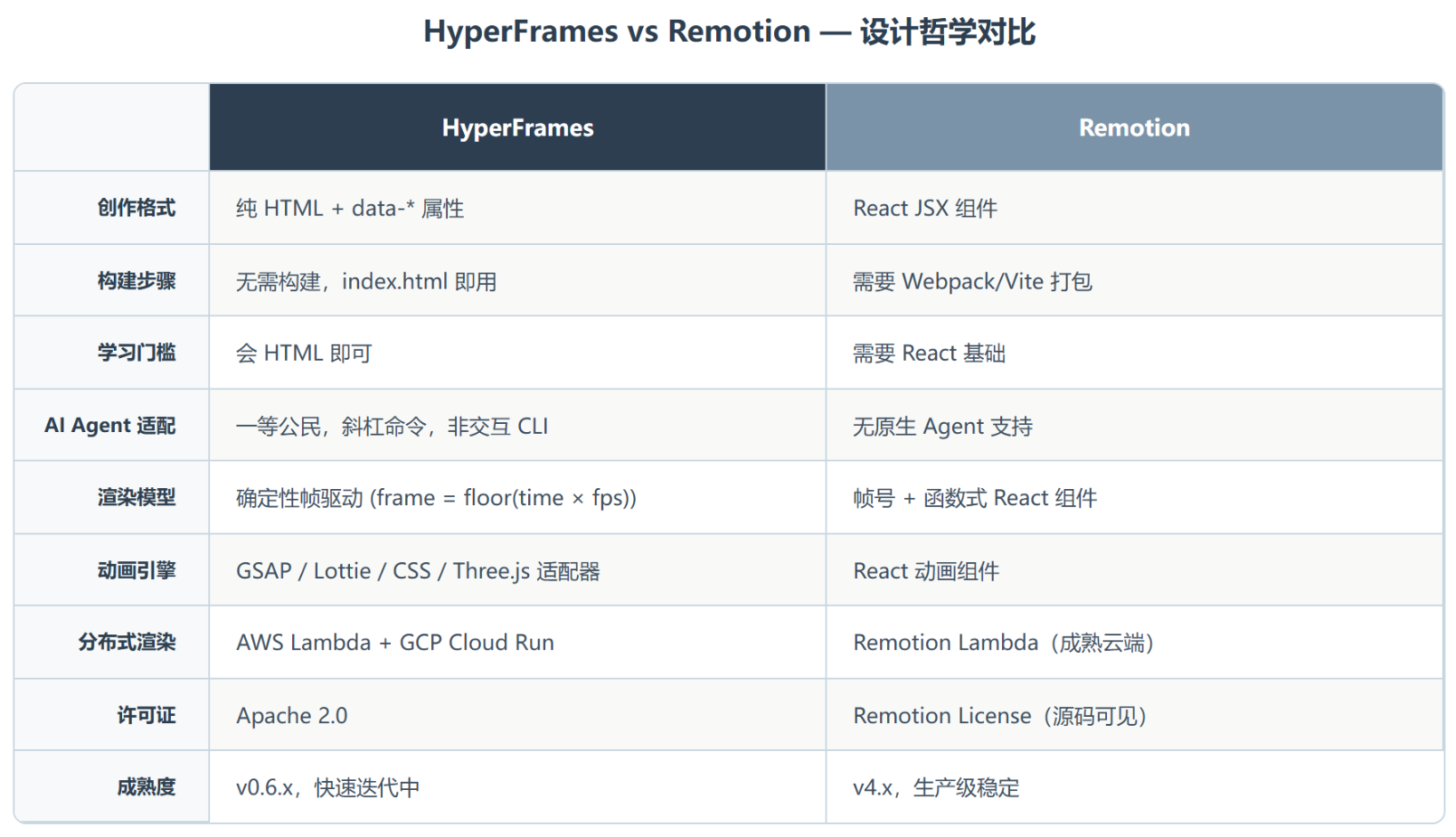
Task: Click the cell "需要 Webpack/Vite 打包"
Action: [x=1134, y=281]
